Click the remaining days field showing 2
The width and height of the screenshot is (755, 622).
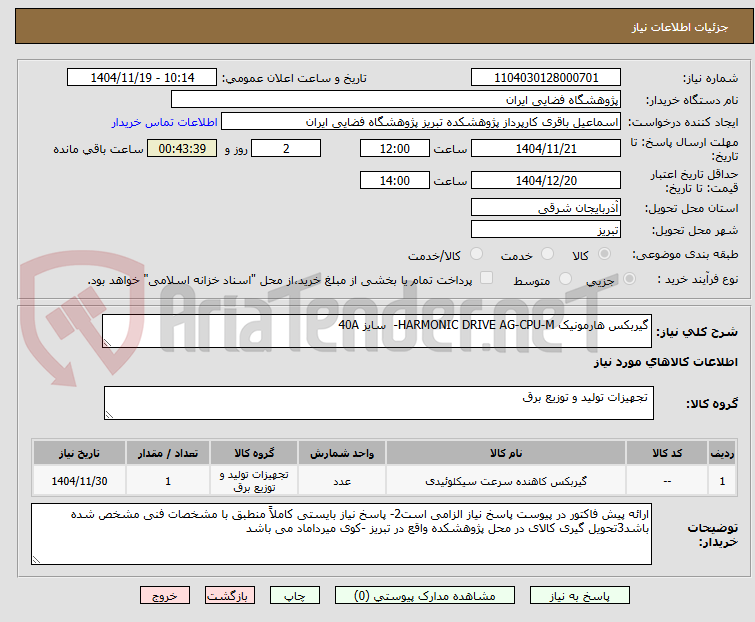(x=286, y=148)
